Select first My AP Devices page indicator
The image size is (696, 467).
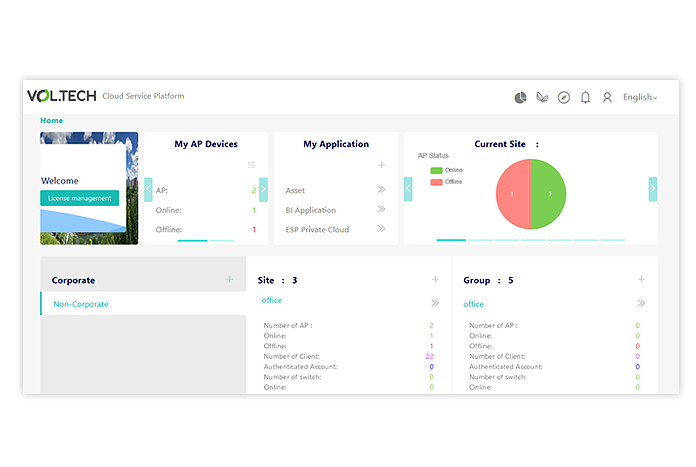(x=193, y=241)
